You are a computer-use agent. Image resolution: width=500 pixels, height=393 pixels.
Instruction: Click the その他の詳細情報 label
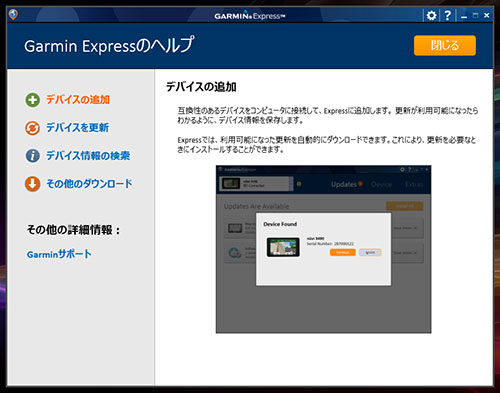pyautogui.click(x=73, y=230)
